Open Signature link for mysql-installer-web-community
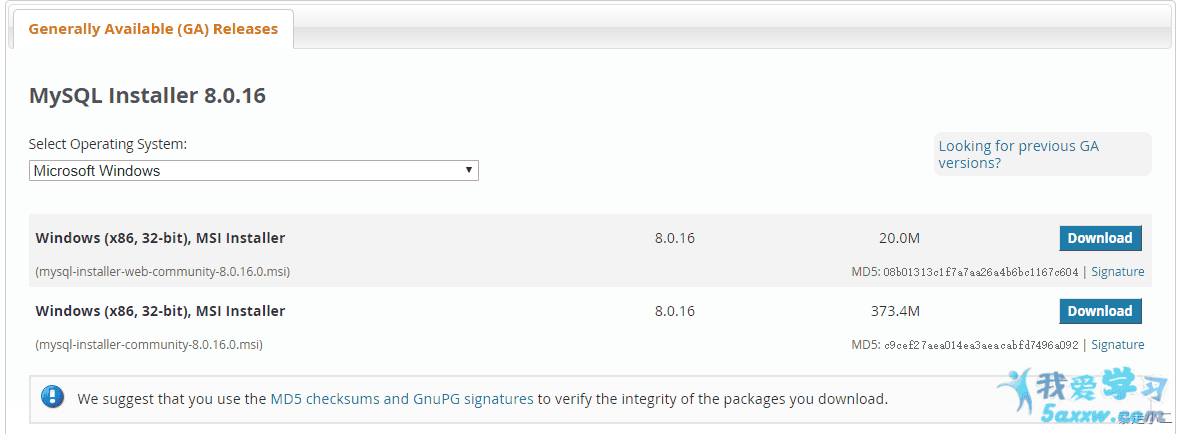 pyautogui.click(x=1117, y=271)
